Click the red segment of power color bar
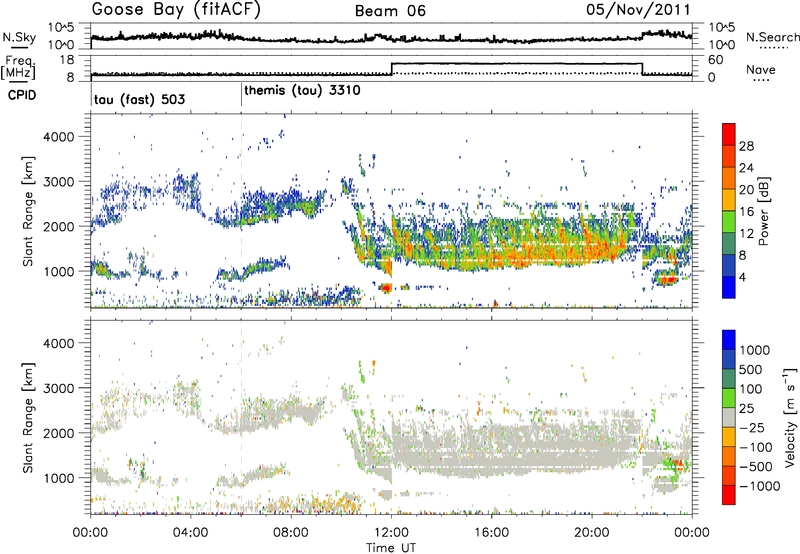Viewport: 800px width, 554px height. click(x=729, y=134)
